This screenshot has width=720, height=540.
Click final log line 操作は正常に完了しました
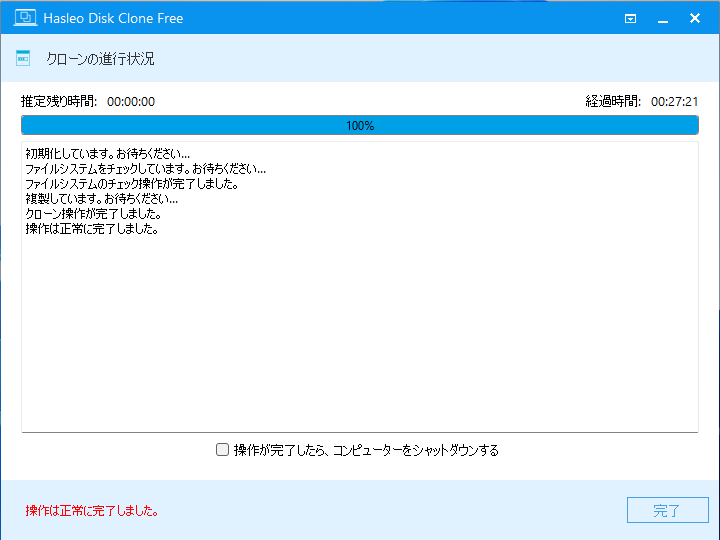coord(92,229)
